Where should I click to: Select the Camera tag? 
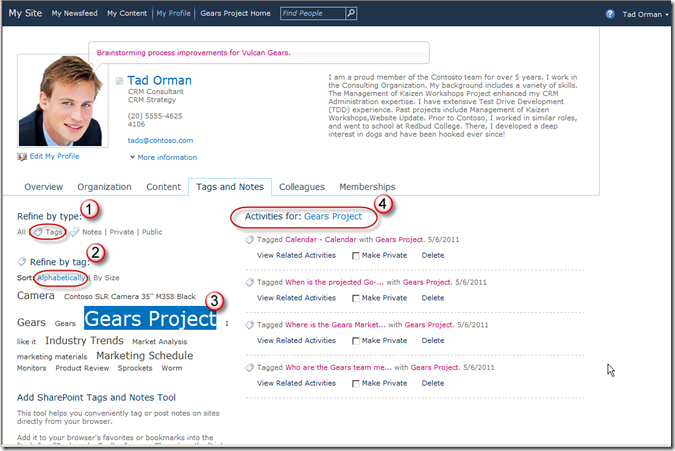coord(36,296)
